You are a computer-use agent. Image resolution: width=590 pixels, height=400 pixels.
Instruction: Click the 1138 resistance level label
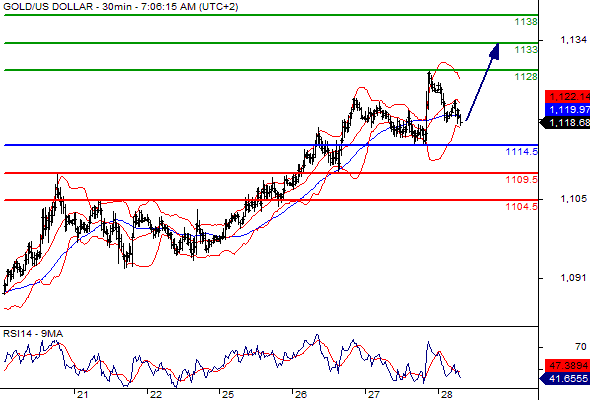click(x=526, y=22)
